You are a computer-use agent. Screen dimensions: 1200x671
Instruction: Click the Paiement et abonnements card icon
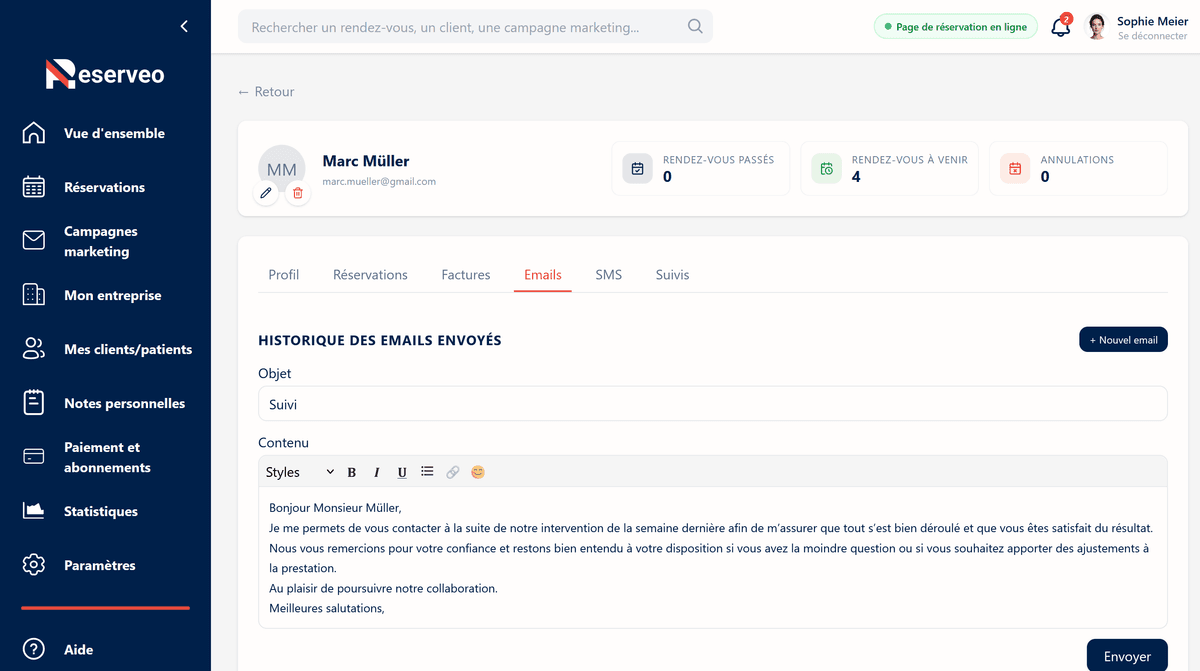pyautogui.click(x=34, y=457)
